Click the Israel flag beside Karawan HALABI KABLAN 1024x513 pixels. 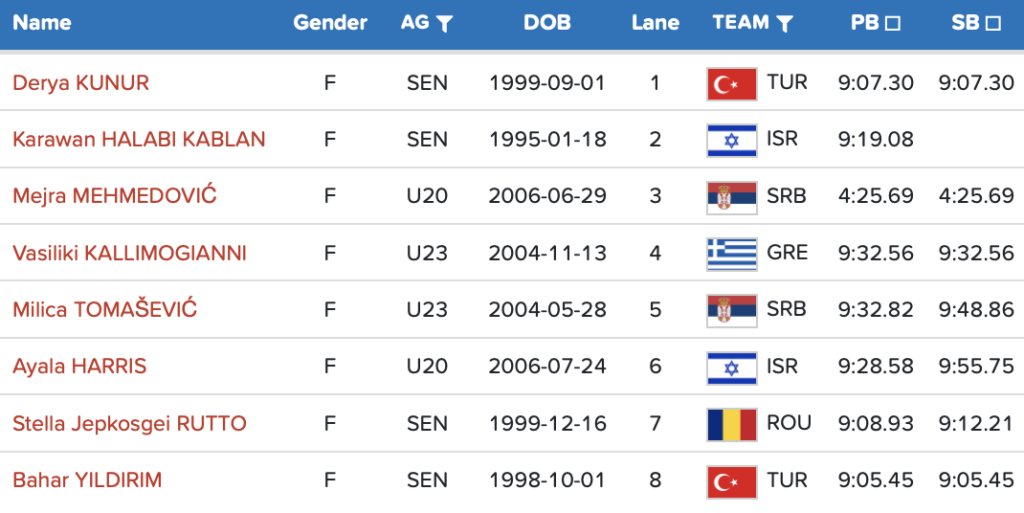[731, 140]
